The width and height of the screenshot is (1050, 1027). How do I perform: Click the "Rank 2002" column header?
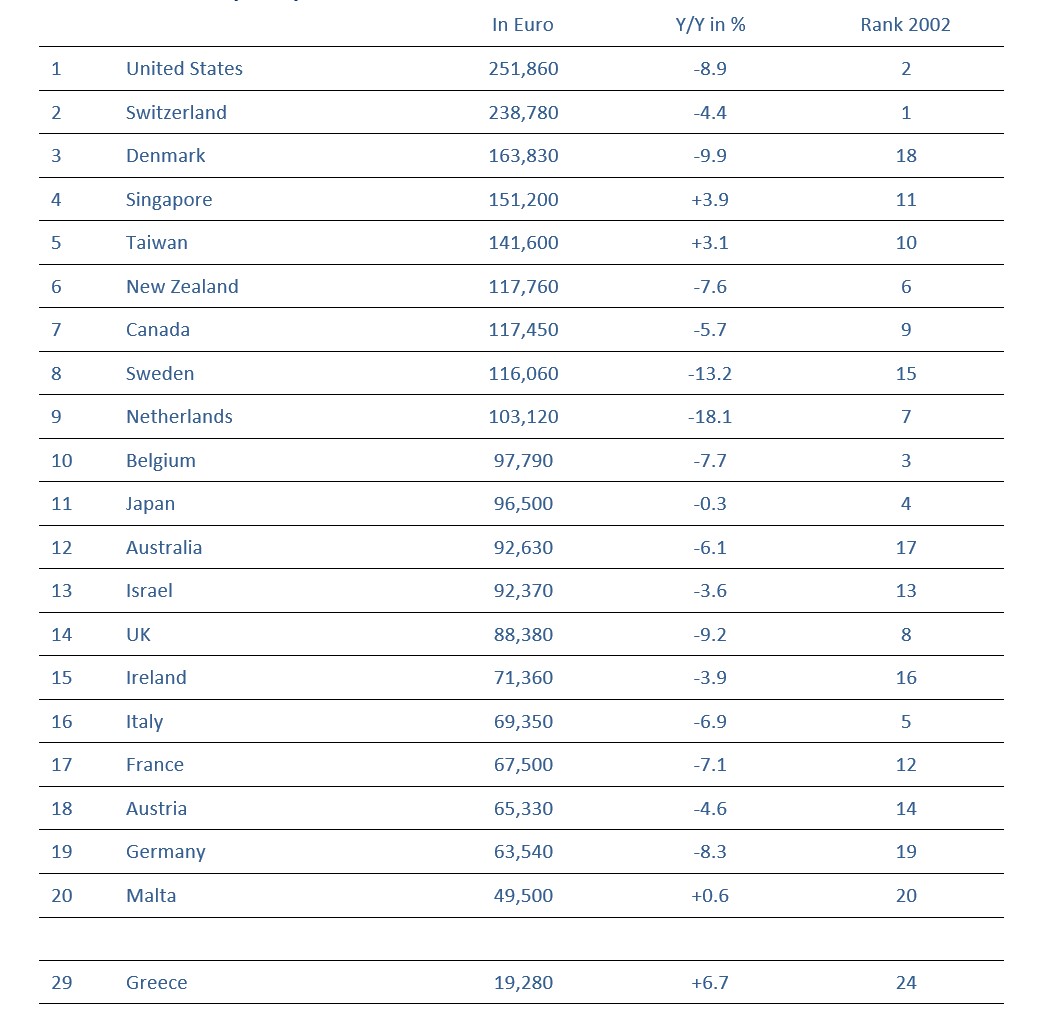905,25
